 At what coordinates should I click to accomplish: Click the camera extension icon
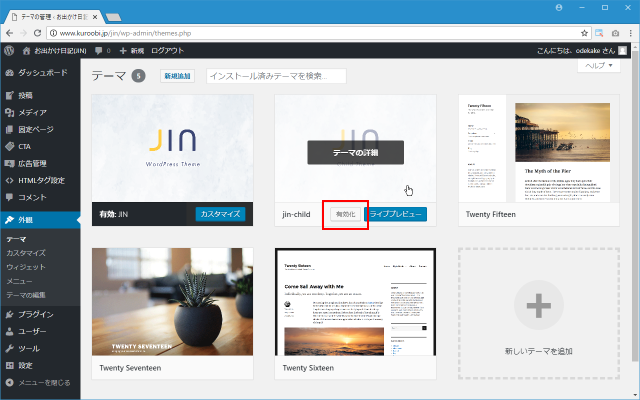tap(615, 33)
